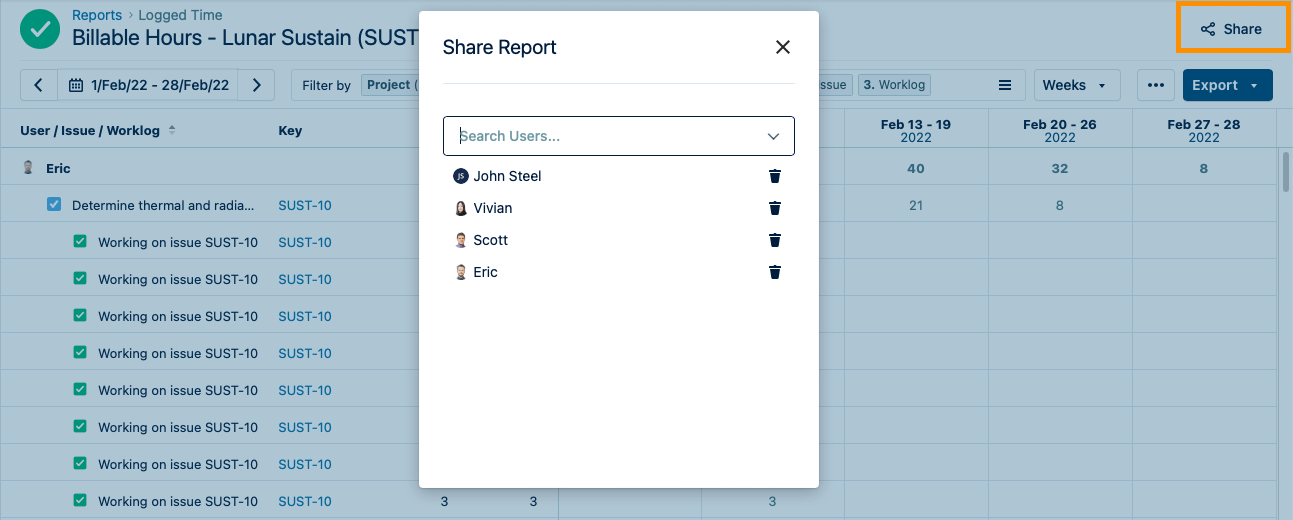Expand the Search Users dropdown chevron

tap(773, 136)
